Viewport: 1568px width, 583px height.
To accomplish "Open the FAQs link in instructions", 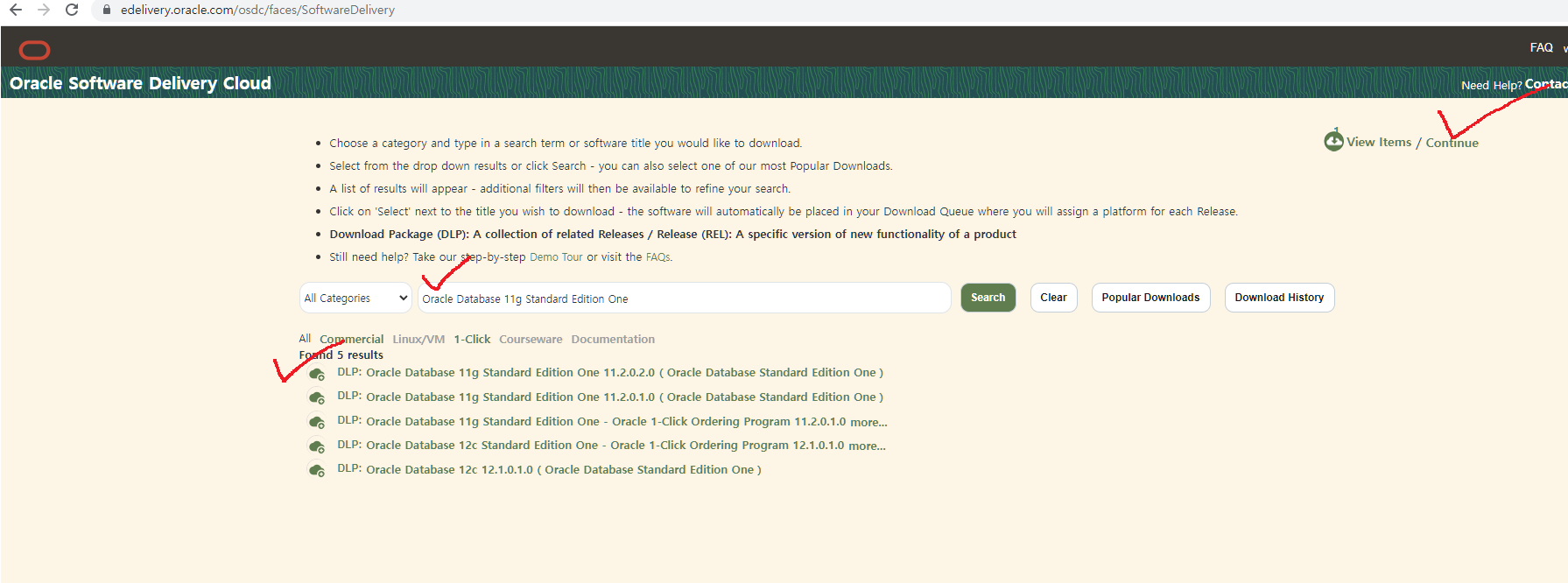I will [657, 257].
